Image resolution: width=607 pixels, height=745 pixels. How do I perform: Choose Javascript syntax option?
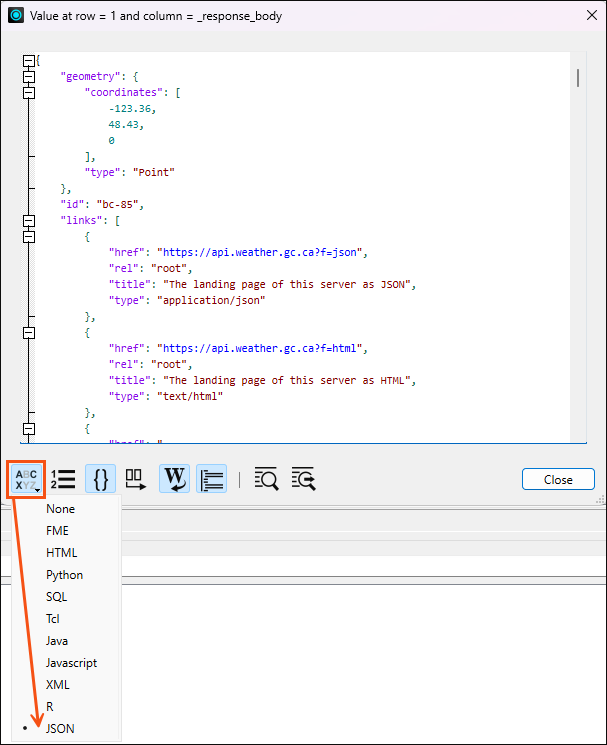pyautogui.click(x=71, y=662)
